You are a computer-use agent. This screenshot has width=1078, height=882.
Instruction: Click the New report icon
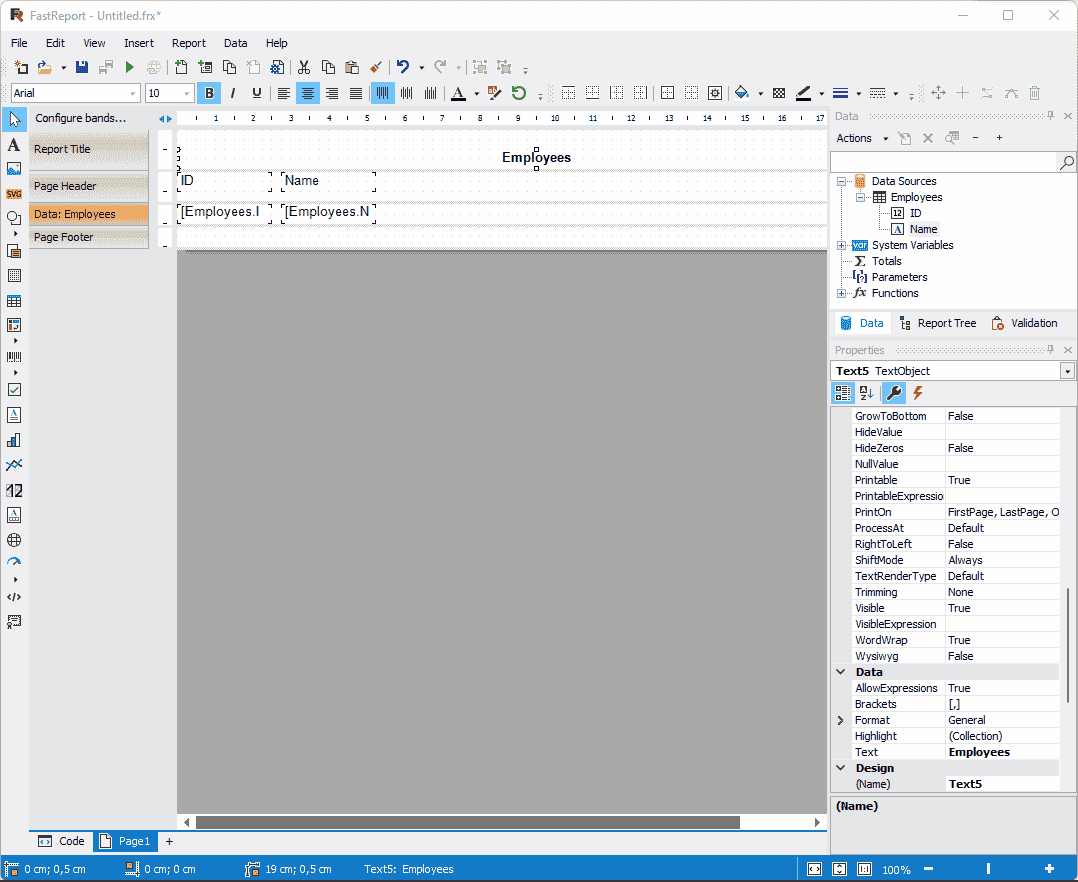click(x=21, y=67)
